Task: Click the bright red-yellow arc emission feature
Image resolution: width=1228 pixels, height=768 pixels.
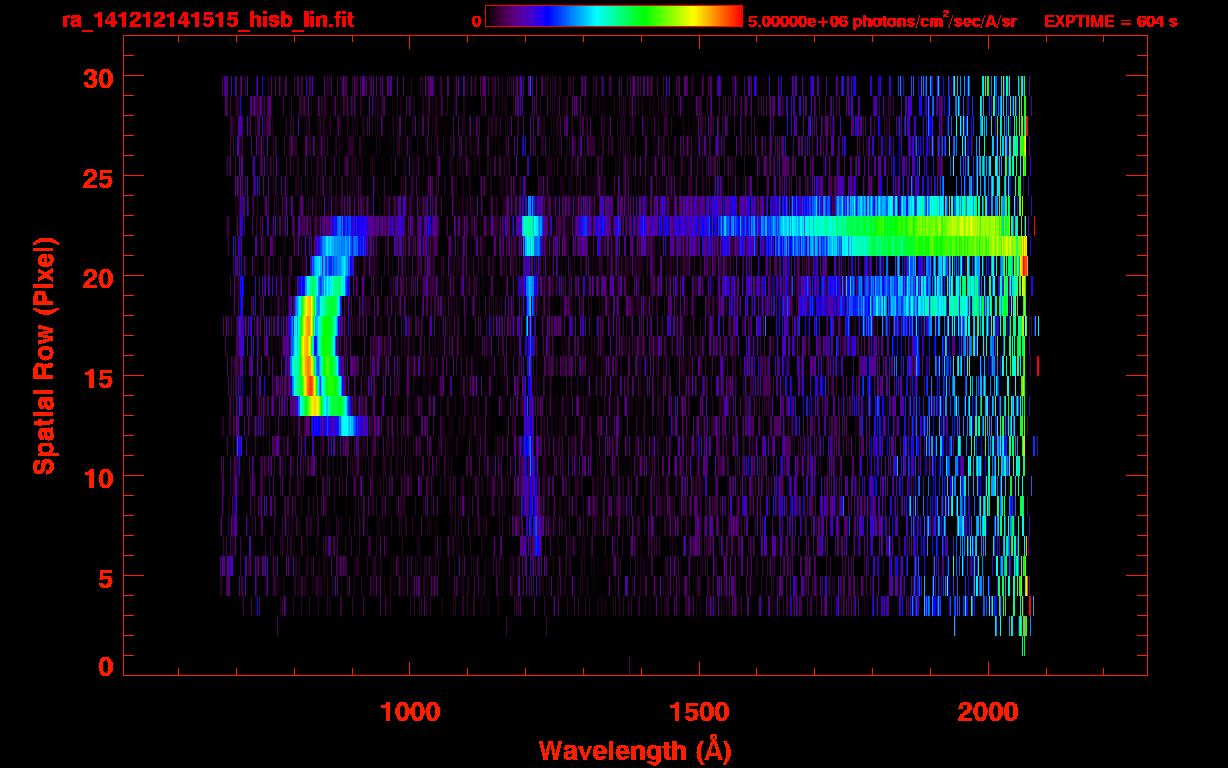Action: point(308,355)
